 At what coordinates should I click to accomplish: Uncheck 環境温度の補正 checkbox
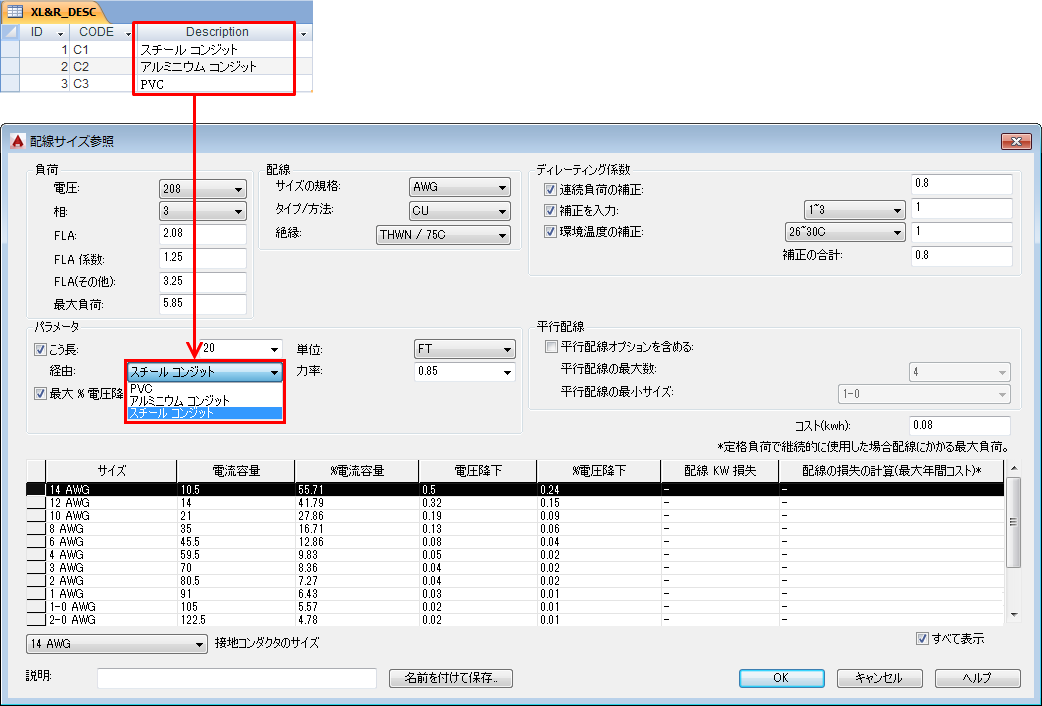pos(550,232)
